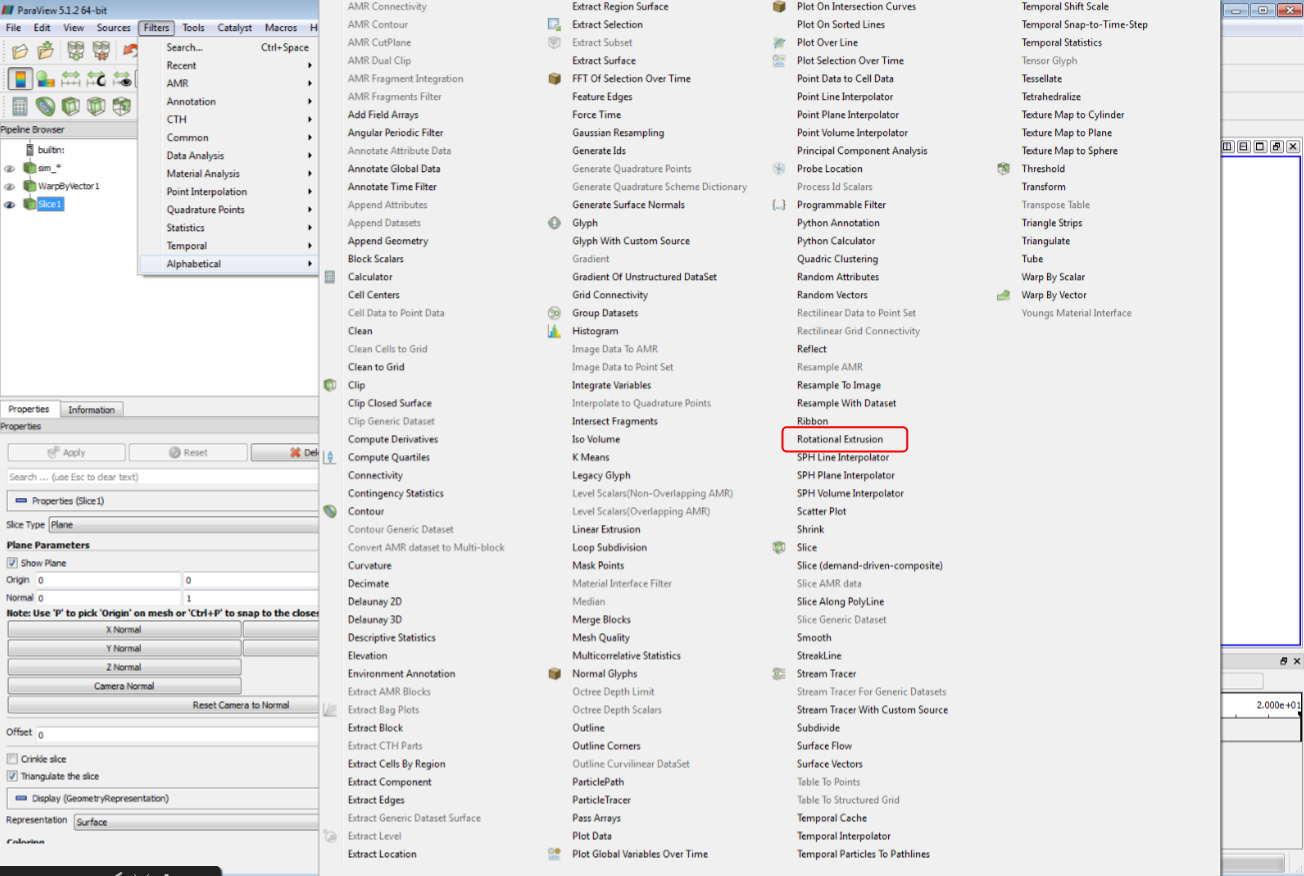Show the sim_* pipeline item with its eye
Screen dimensions: 1304x876
point(9,168)
